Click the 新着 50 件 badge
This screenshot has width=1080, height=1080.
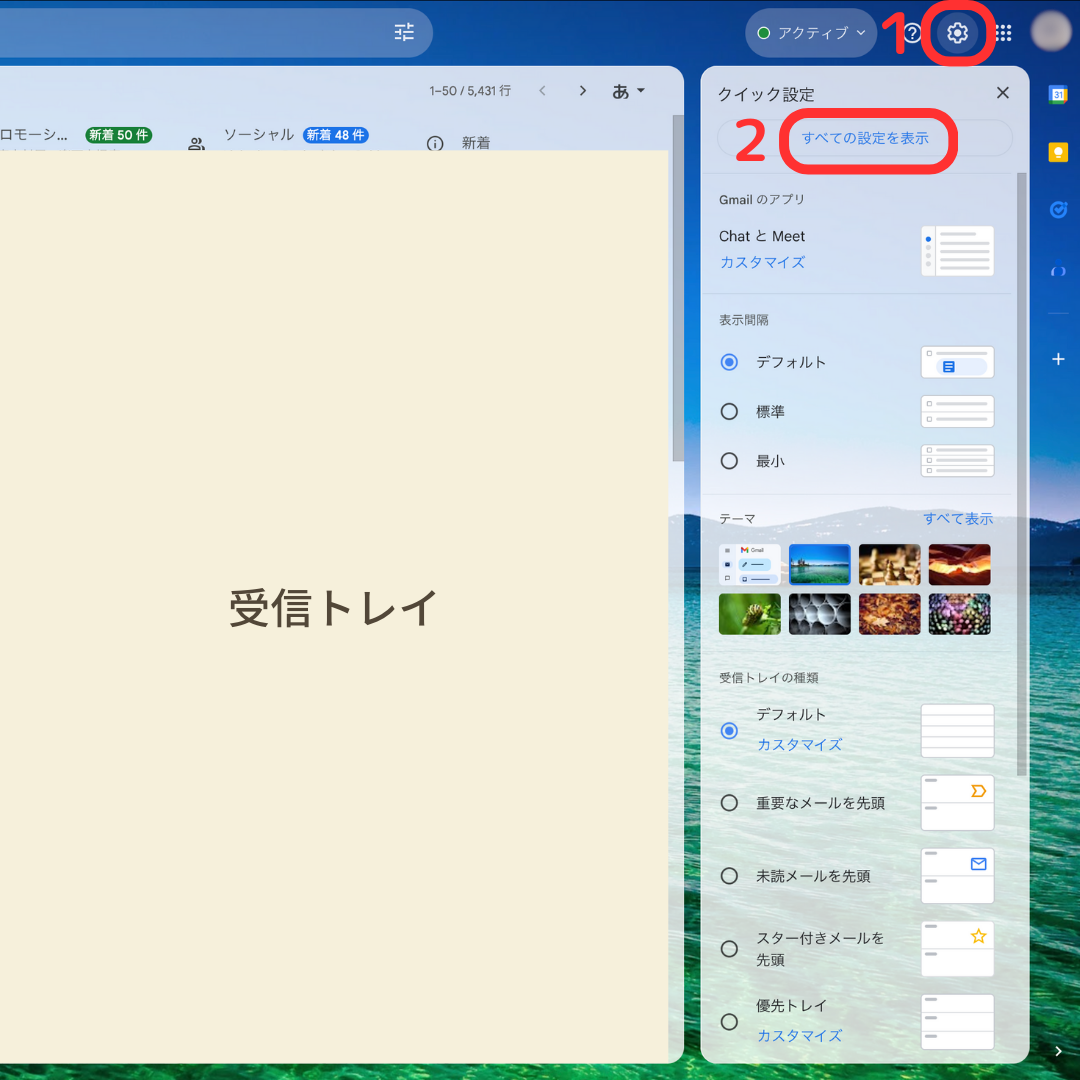point(118,135)
